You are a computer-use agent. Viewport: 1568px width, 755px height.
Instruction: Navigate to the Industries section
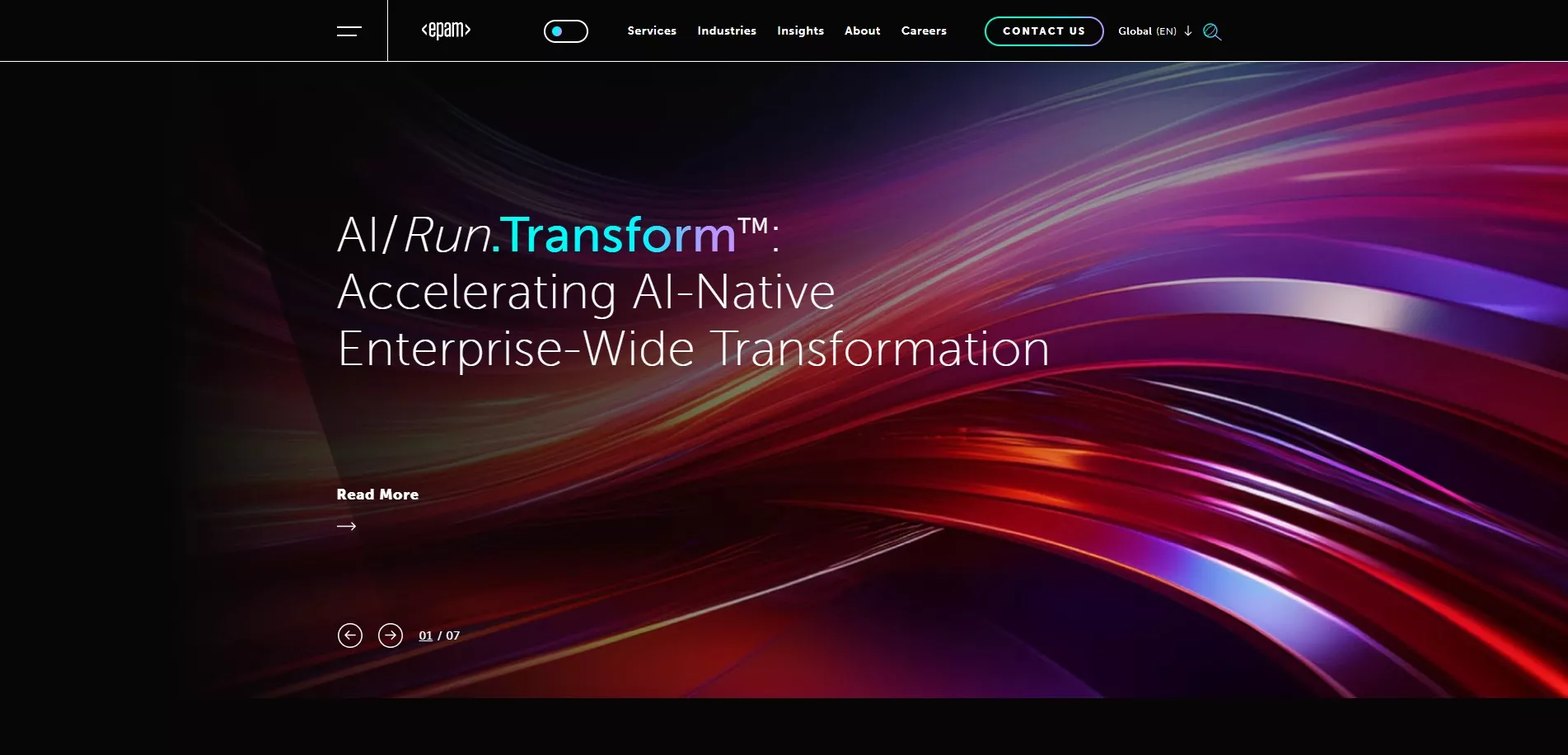pyautogui.click(x=726, y=30)
